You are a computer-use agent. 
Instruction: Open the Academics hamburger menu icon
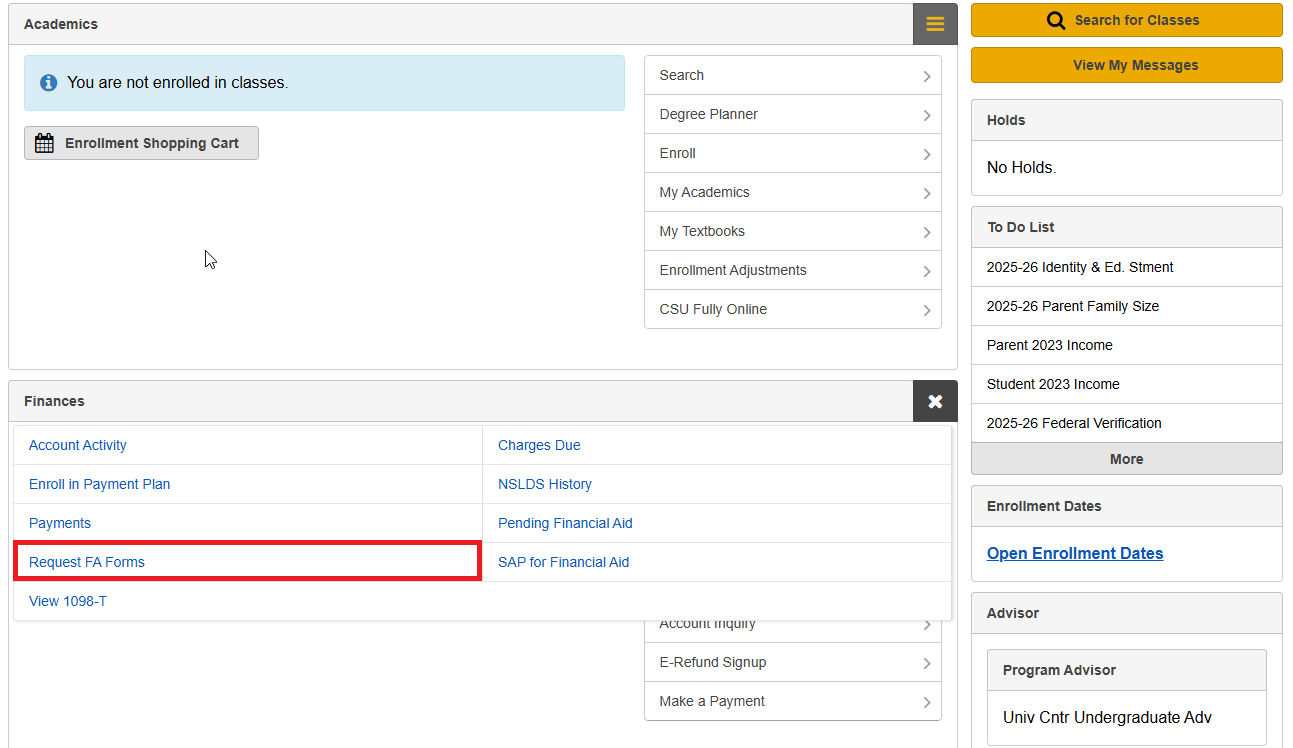click(x=934, y=23)
